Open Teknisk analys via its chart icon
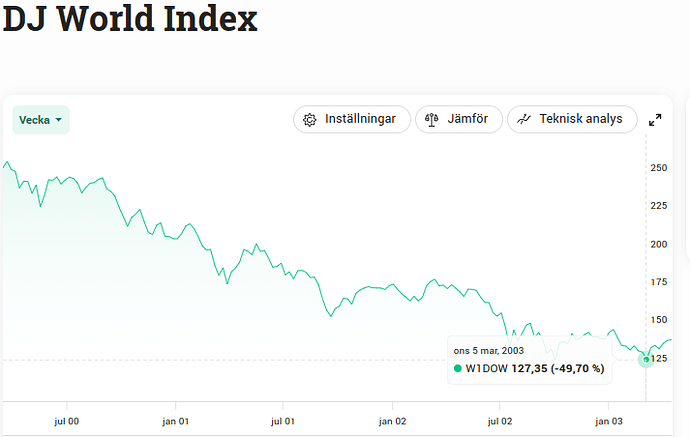690x437 pixels. tap(524, 119)
